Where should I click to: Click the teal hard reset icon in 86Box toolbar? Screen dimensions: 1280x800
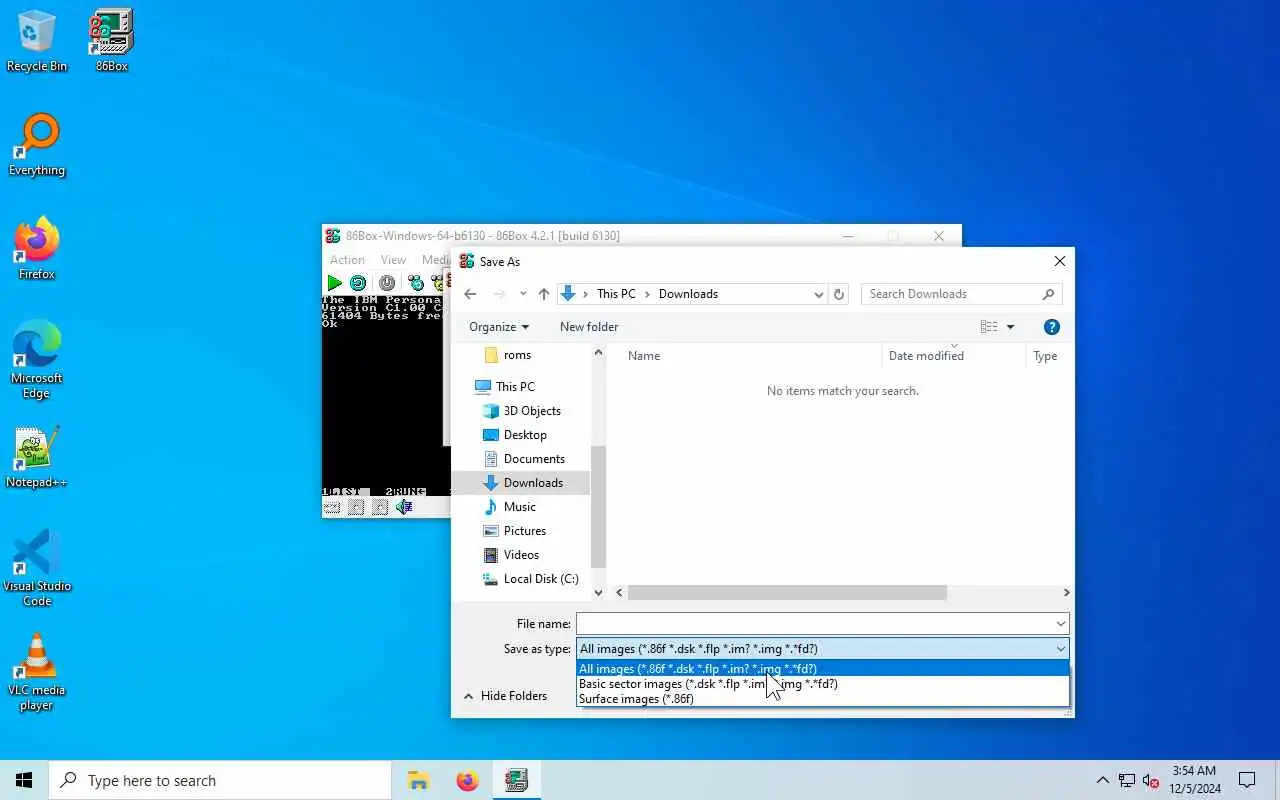tap(358, 283)
